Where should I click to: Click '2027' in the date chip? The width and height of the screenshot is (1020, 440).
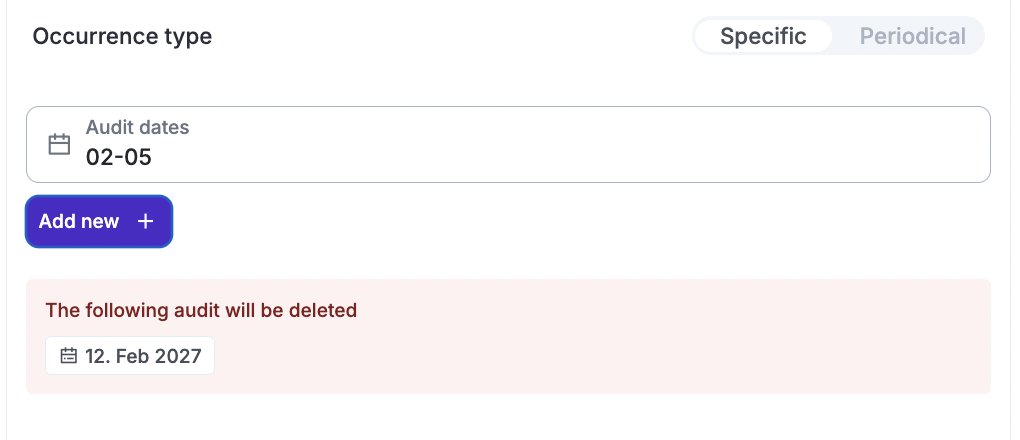coord(179,356)
